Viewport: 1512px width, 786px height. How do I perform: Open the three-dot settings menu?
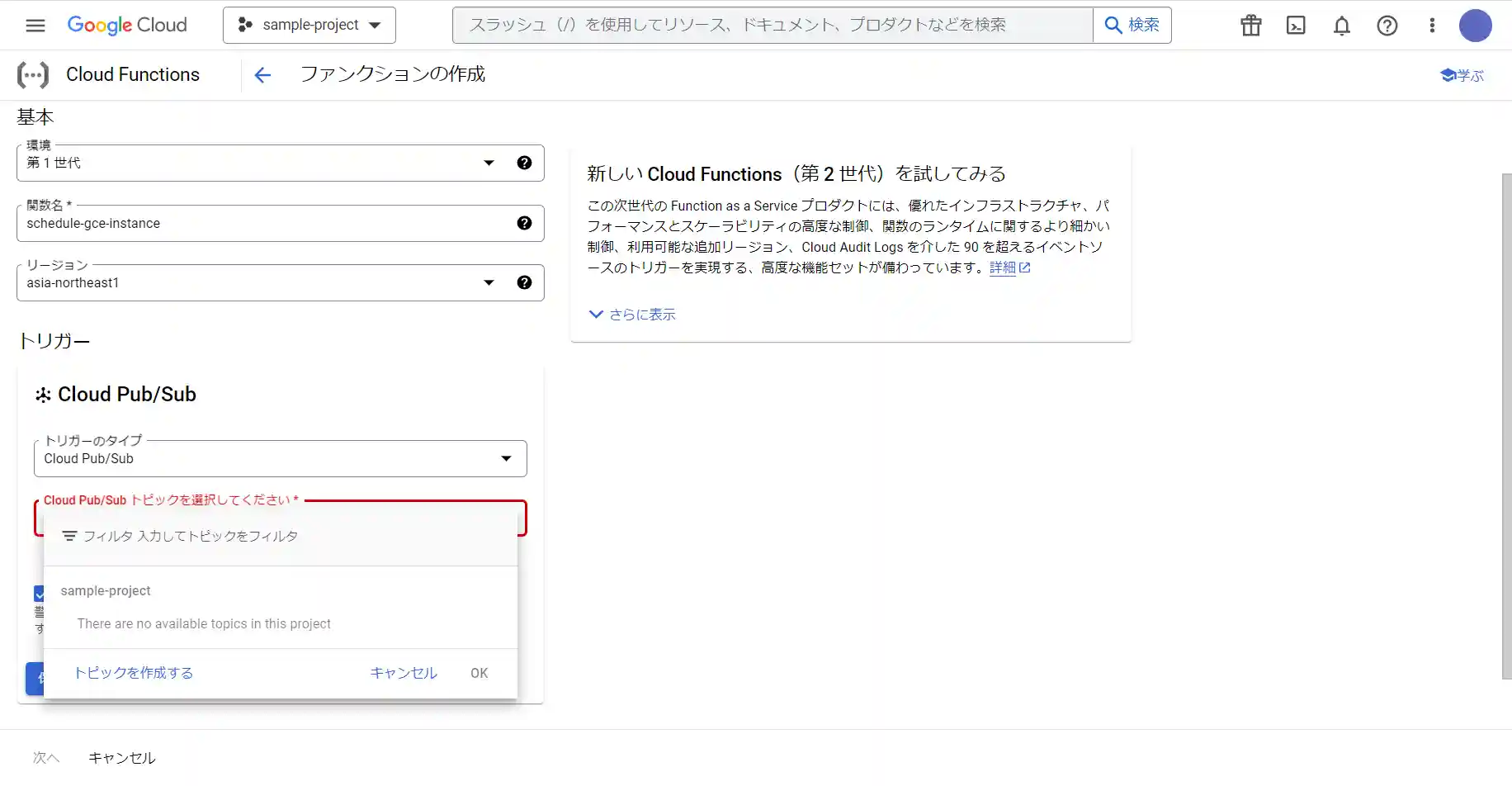(x=1432, y=26)
